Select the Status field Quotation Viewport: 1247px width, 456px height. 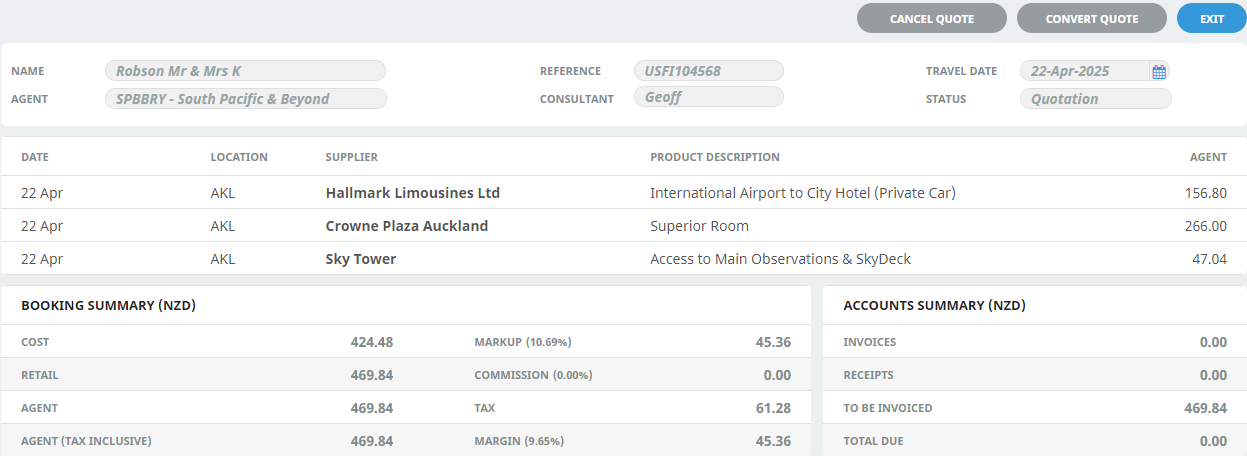point(1095,99)
